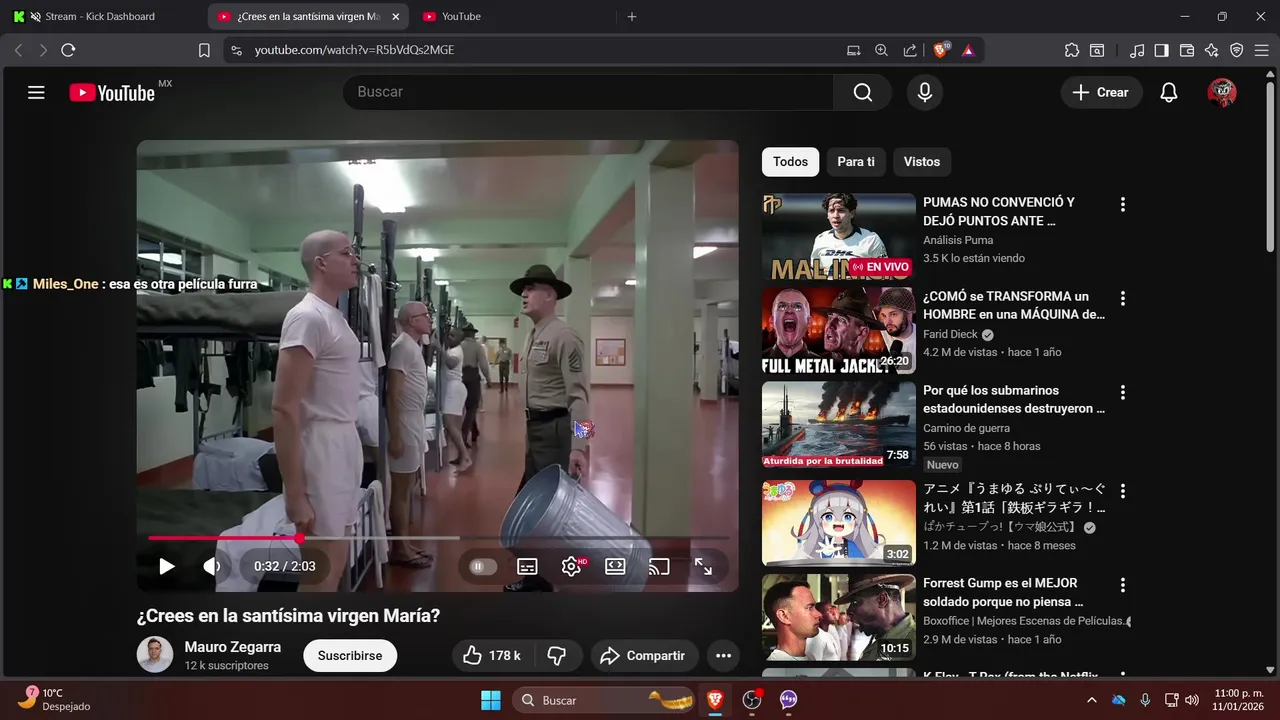Open browser zoom magnifier icon
Screen dimensions: 1280x720
pyautogui.click(x=881, y=50)
